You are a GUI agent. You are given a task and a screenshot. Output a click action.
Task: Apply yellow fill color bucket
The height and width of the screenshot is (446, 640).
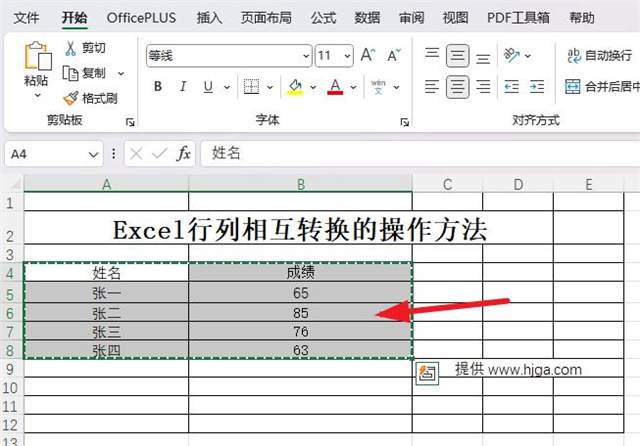(x=296, y=87)
